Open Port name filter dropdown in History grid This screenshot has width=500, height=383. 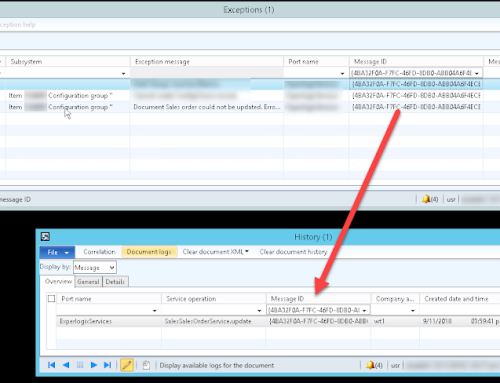(x=154, y=310)
